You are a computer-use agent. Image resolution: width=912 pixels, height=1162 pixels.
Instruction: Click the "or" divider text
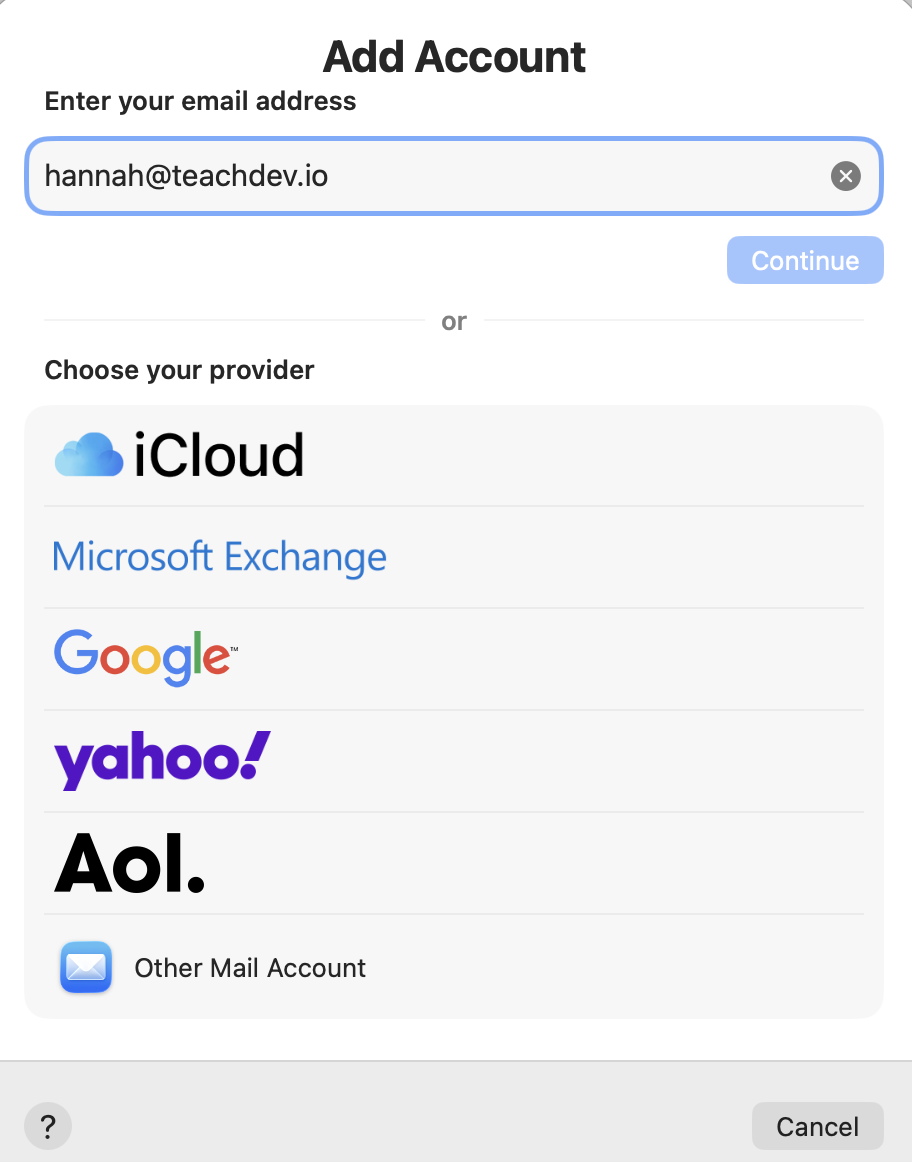pos(454,321)
